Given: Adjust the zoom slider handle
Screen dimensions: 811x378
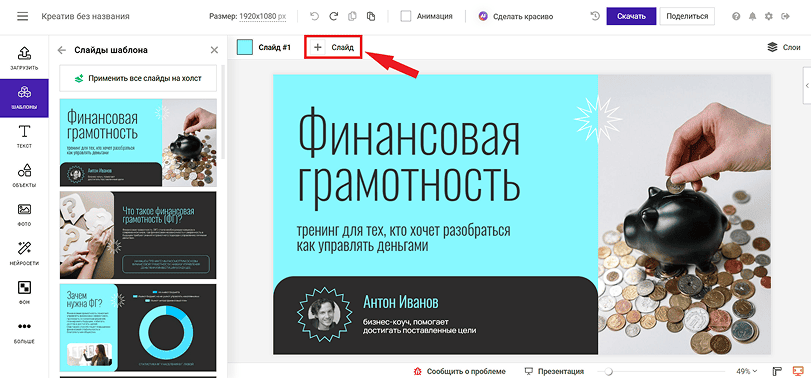Looking at the screenshot, I should tap(609, 371).
